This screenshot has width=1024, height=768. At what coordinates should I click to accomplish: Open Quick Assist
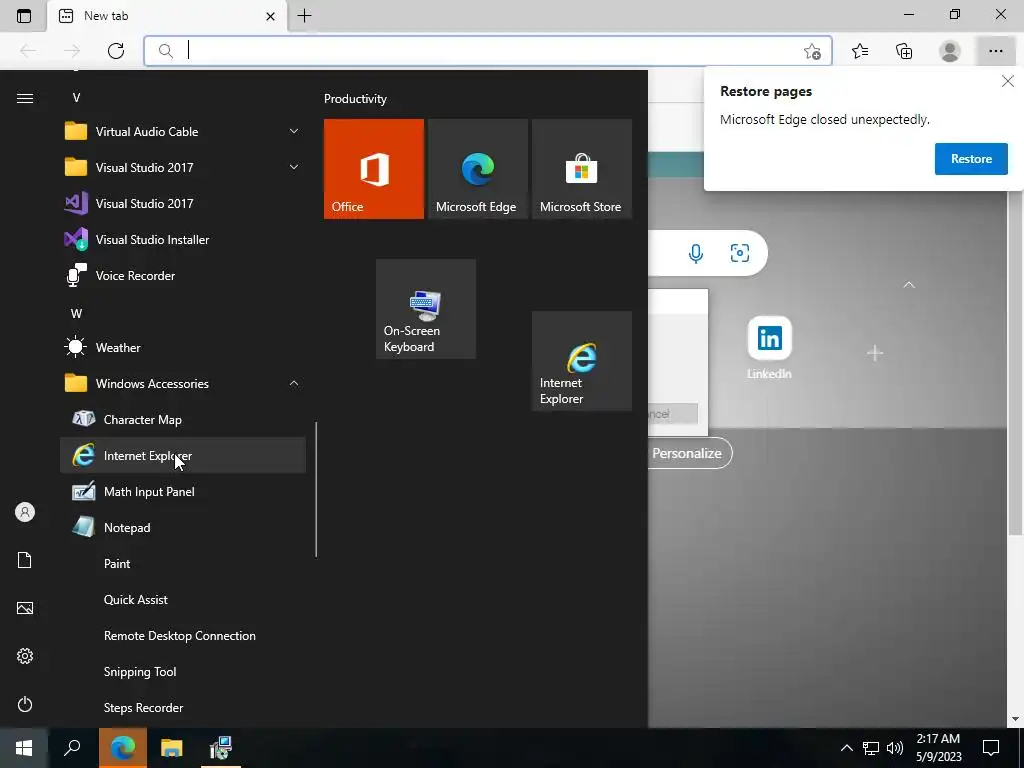click(x=183, y=600)
